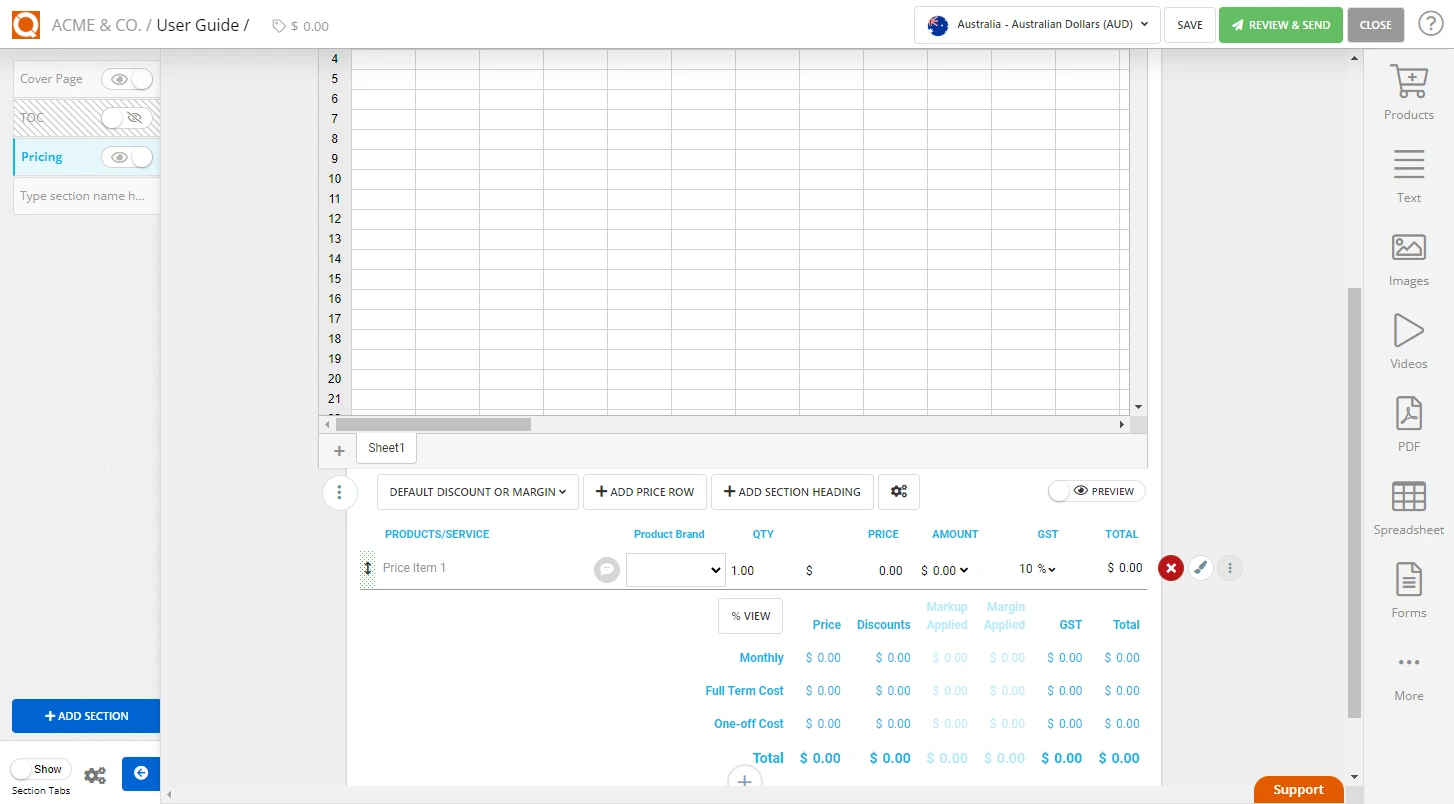Switch to the Sheet1 tab
The height and width of the screenshot is (804, 1454).
pyautogui.click(x=386, y=447)
